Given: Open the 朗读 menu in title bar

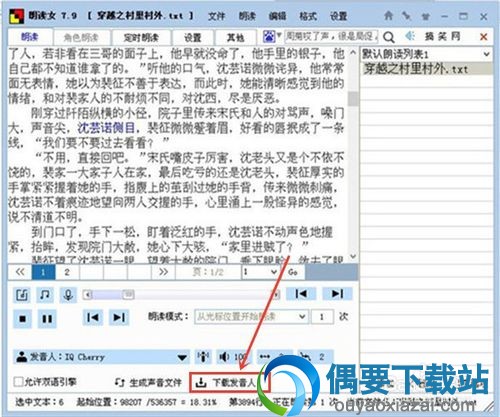Looking at the screenshot, I should [247, 16].
